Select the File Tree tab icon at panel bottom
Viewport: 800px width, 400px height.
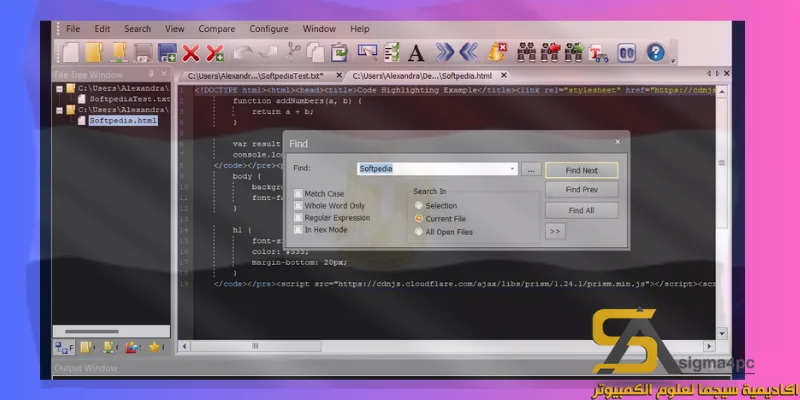[x=64, y=348]
